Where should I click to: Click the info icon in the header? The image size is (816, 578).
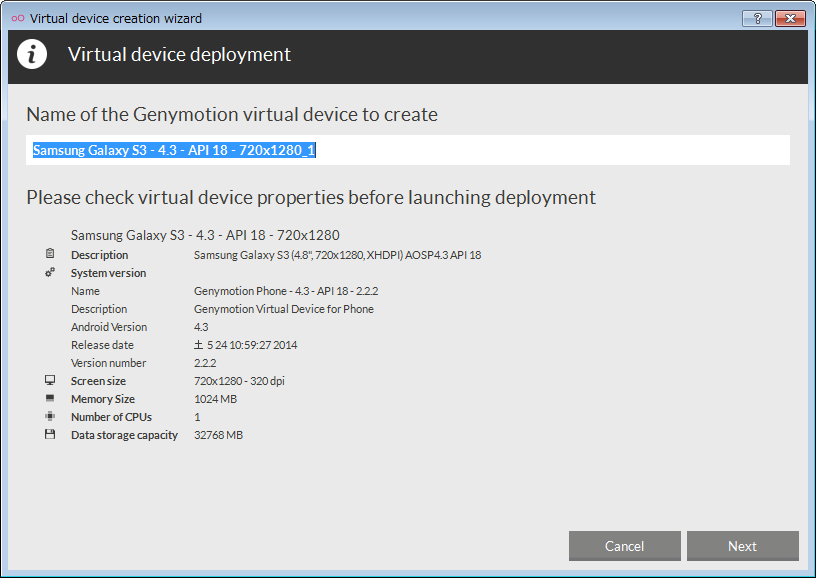(32, 54)
